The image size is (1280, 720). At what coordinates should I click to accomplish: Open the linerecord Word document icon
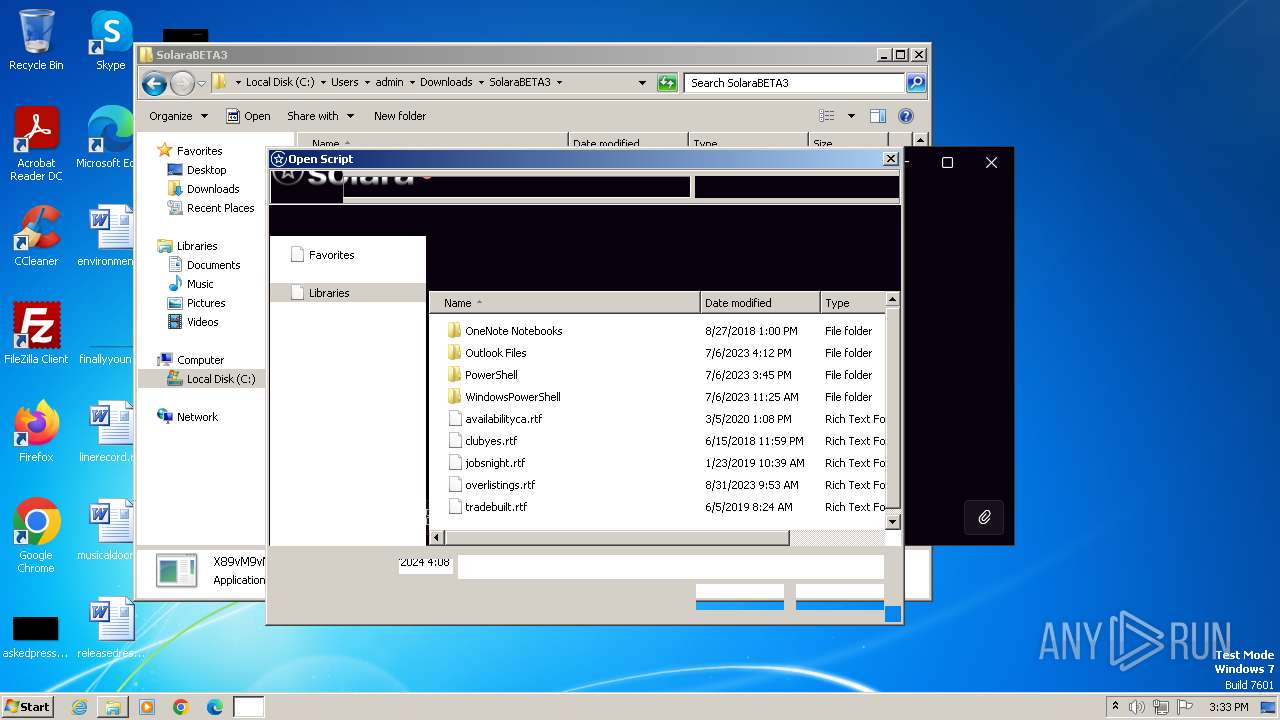click(108, 432)
